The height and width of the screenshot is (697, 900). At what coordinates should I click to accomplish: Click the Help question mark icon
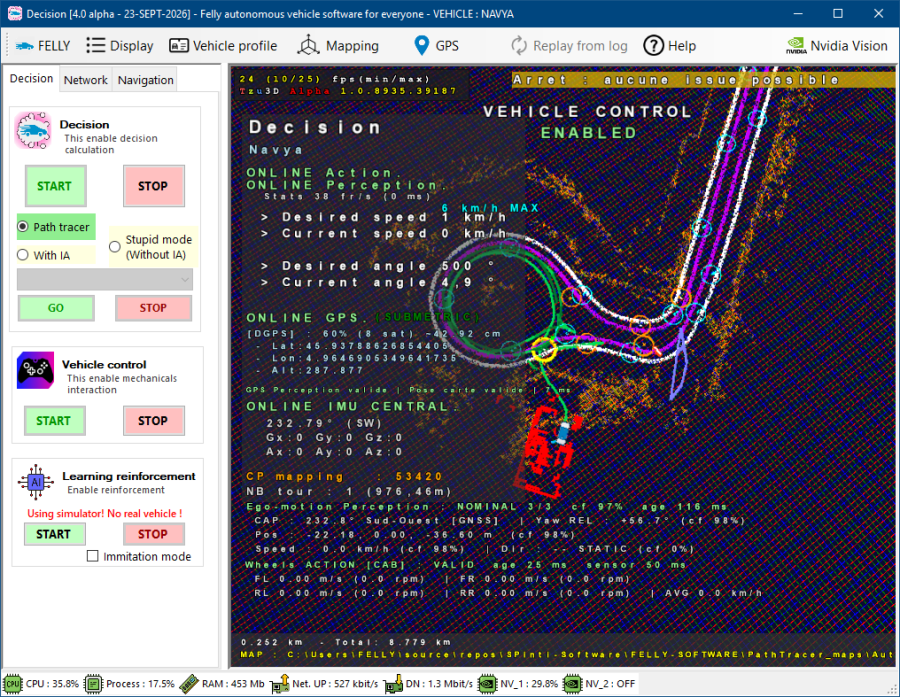click(x=653, y=45)
